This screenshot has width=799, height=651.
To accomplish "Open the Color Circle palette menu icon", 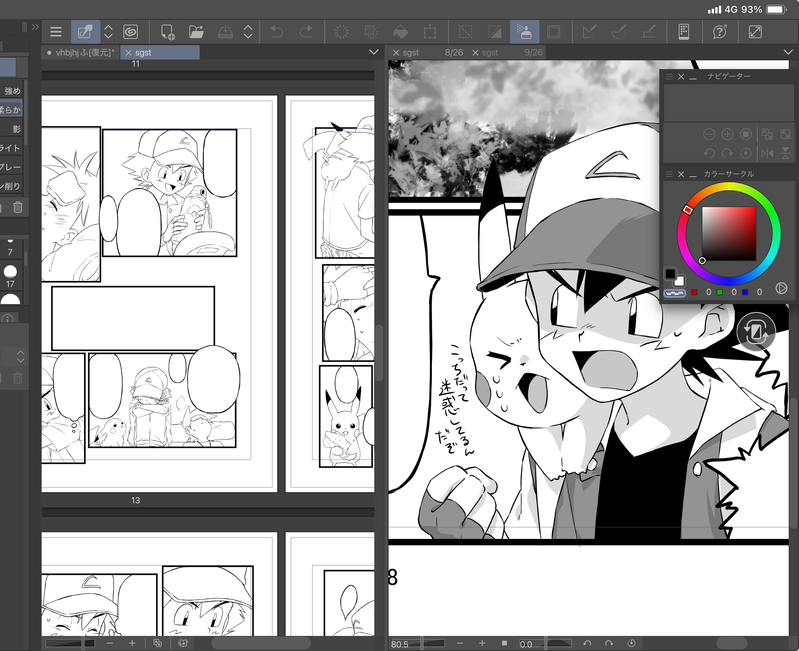I will point(669,174).
